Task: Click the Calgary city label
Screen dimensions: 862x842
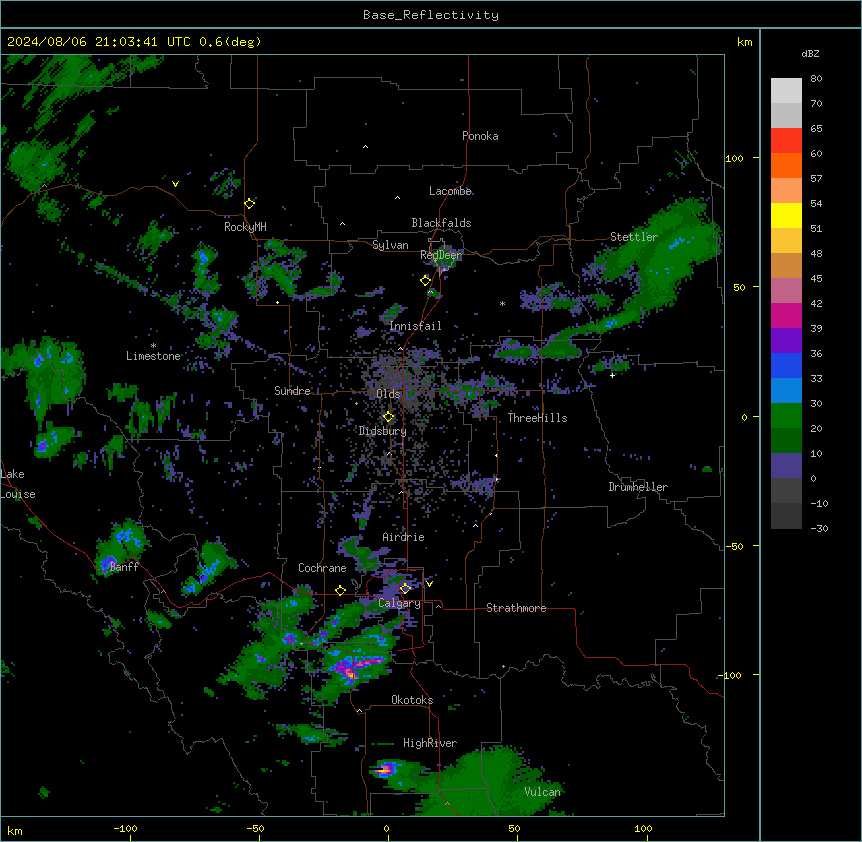Action: click(400, 603)
